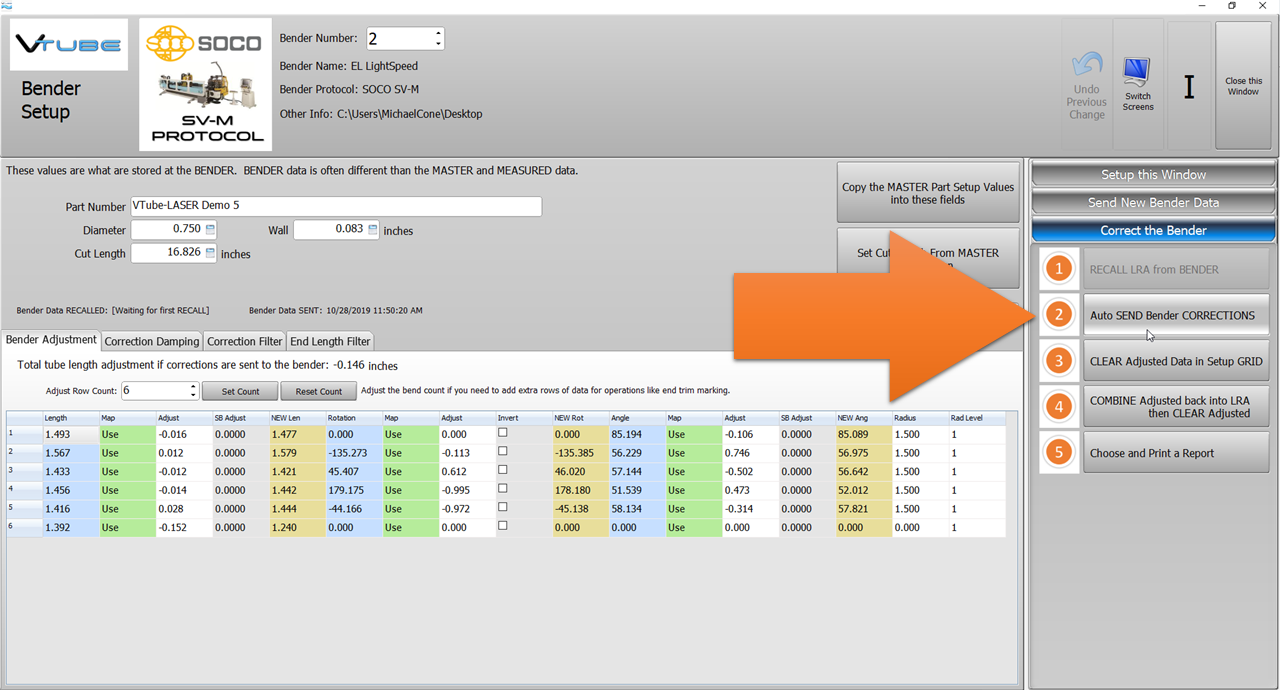Toggle Invert checkbox in row 1
Viewport: 1280px width, 690px height.
click(503, 433)
